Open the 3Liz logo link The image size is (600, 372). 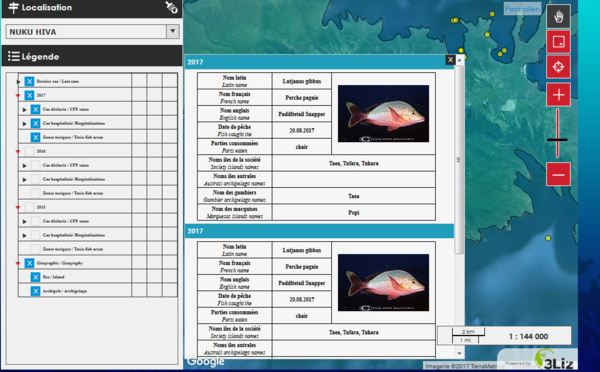555,360
